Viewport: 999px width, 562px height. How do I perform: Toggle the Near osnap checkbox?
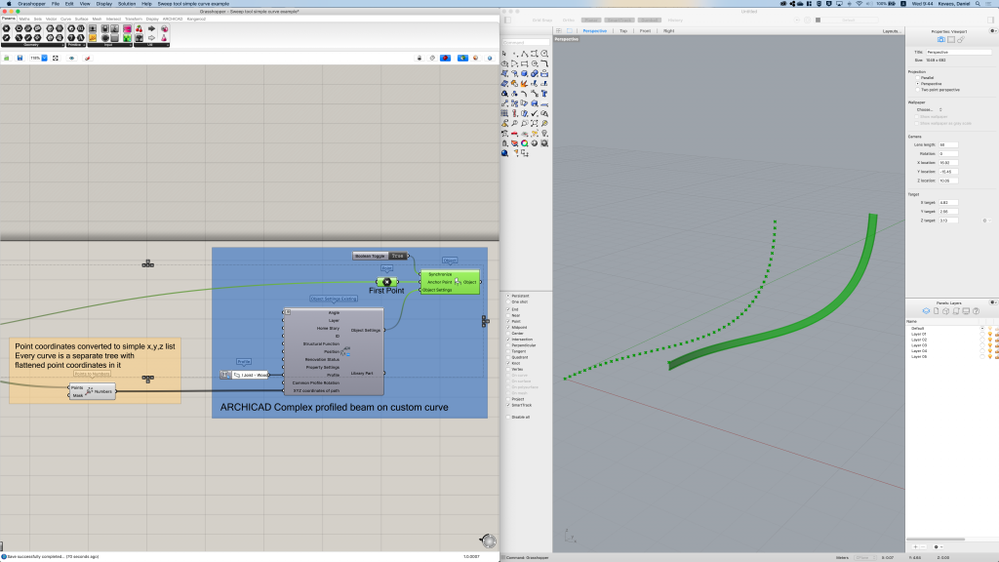coord(508,315)
